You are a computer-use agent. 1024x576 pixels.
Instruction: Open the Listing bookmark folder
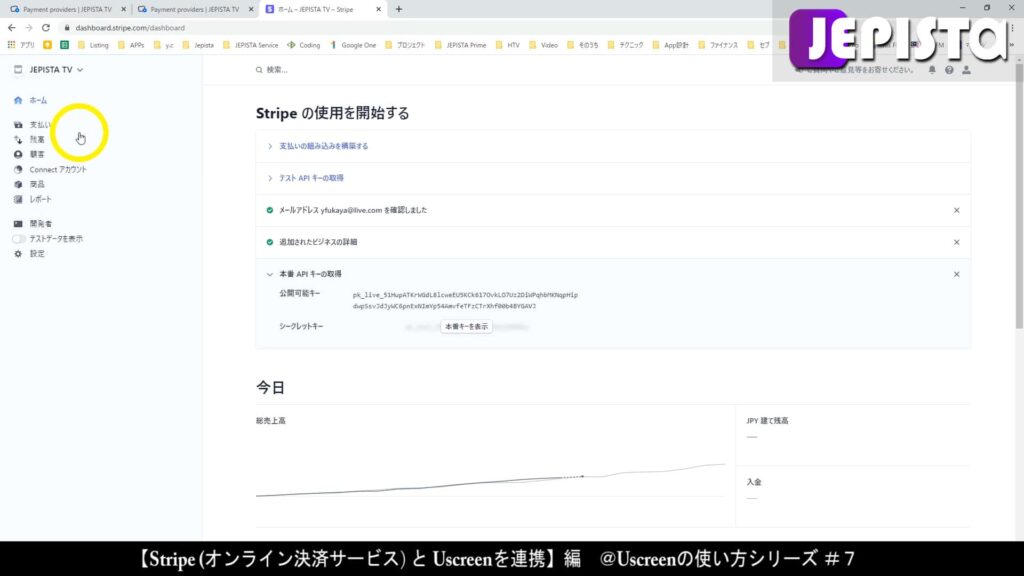(93, 45)
